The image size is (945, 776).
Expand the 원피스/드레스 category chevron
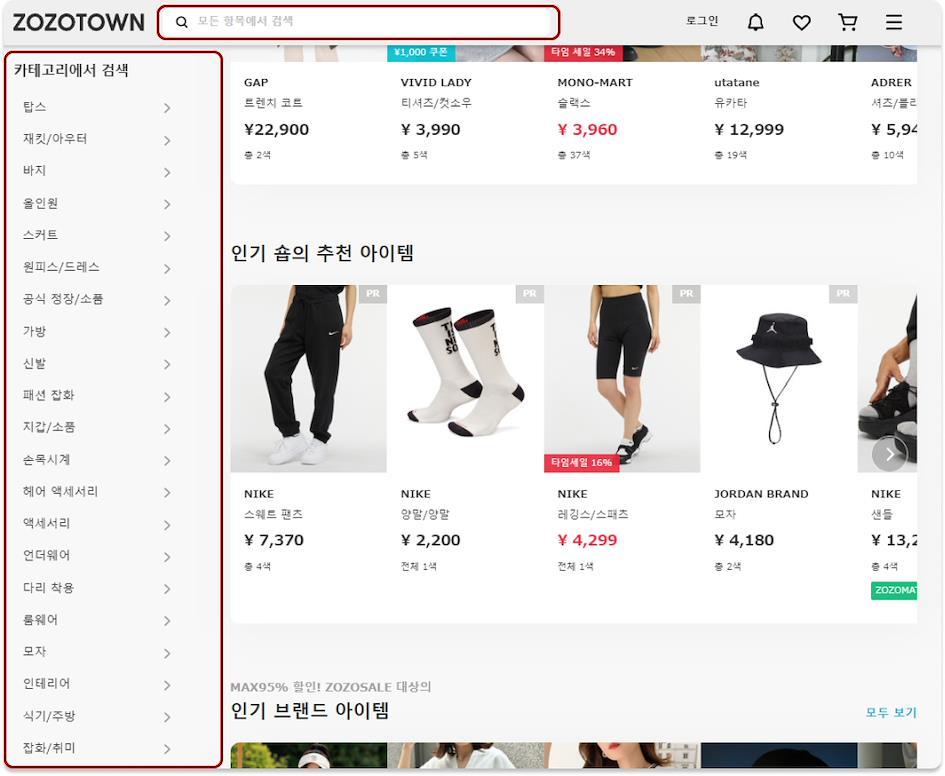167,268
